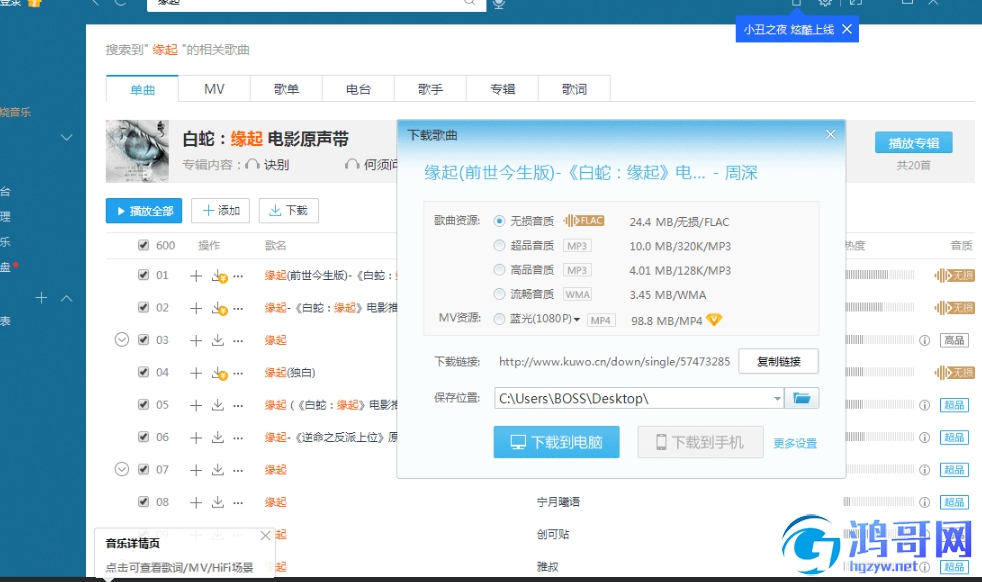Add song 04 with its plus icon

[x=196, y=373]
